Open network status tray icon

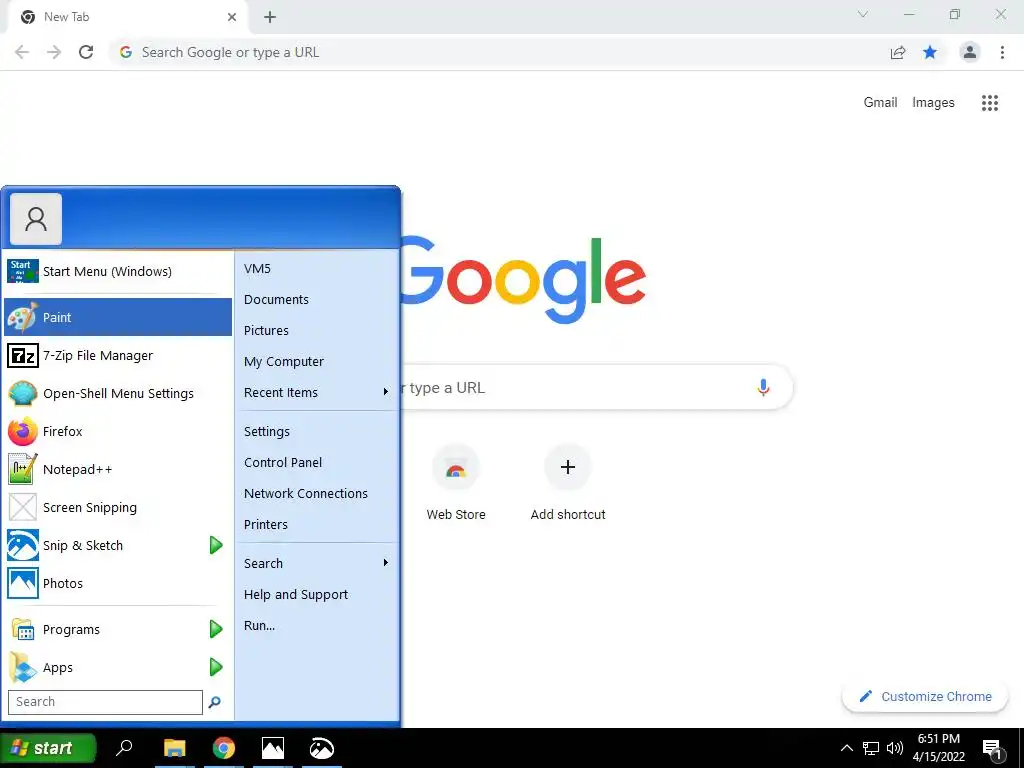pyautogui.click(x=871, y=748)
